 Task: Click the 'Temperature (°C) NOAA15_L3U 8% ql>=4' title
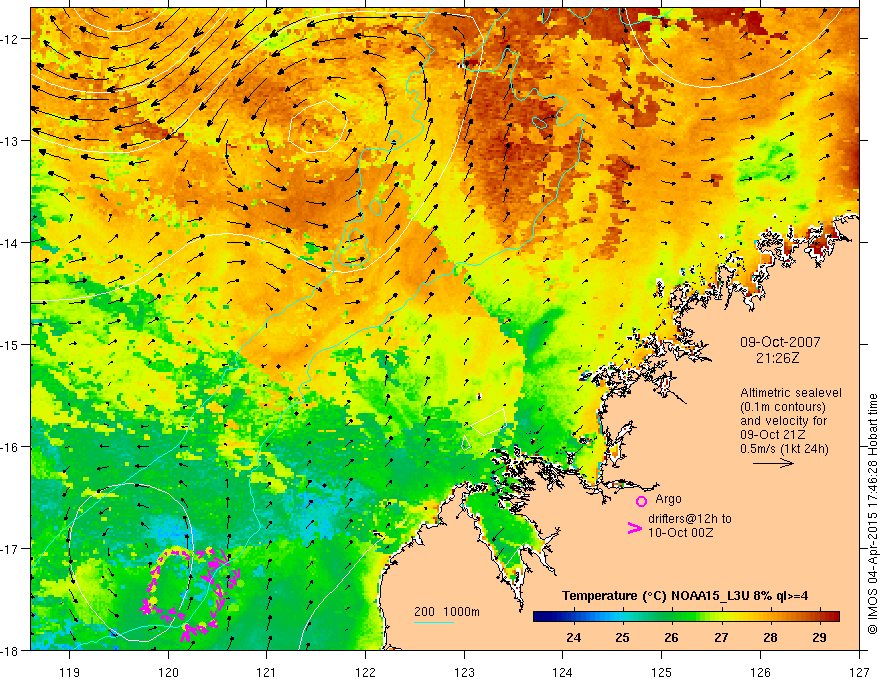tap(685, 596)
